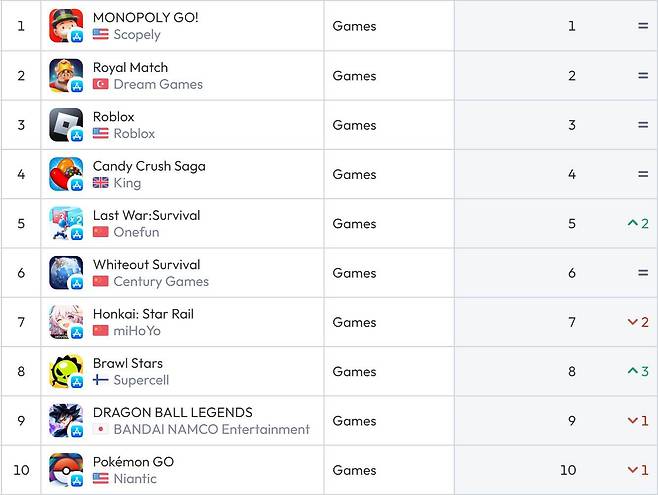Open the Supercell publisher link
The height and width of the screenshot is (495, 658).
pos(141,380)
